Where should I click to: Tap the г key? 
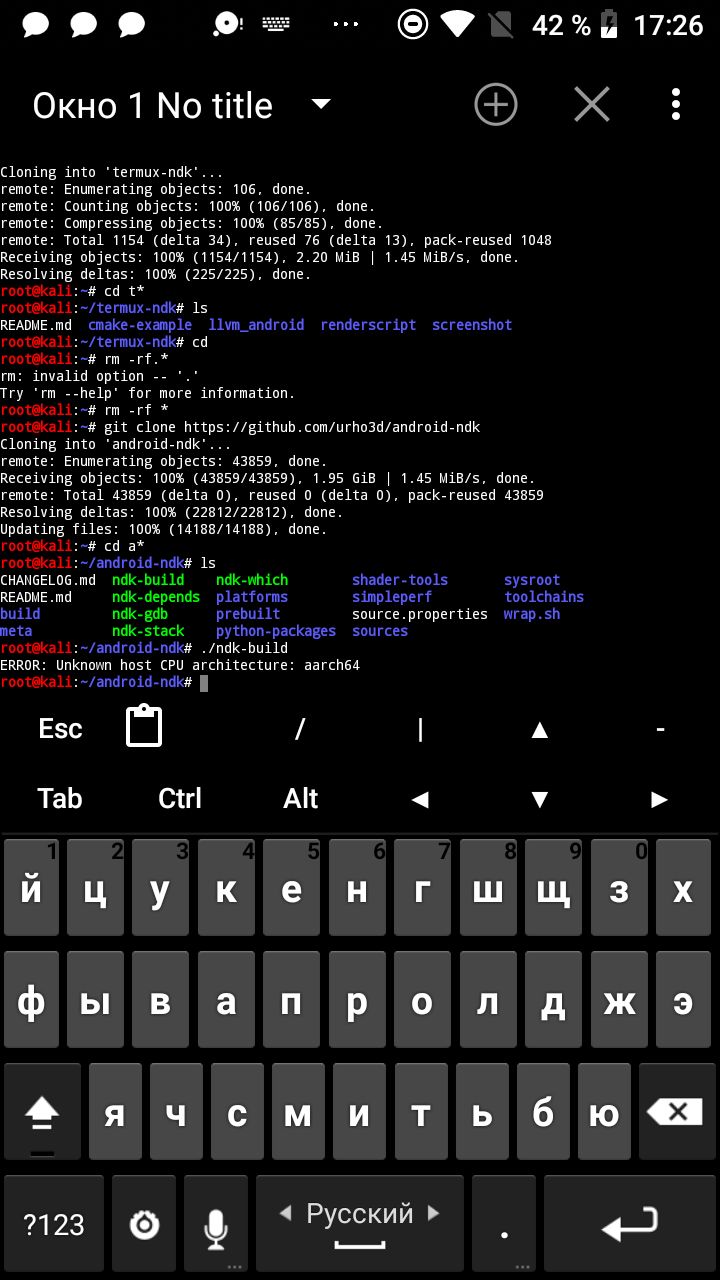pyautogui.click(x=422, y=887)
